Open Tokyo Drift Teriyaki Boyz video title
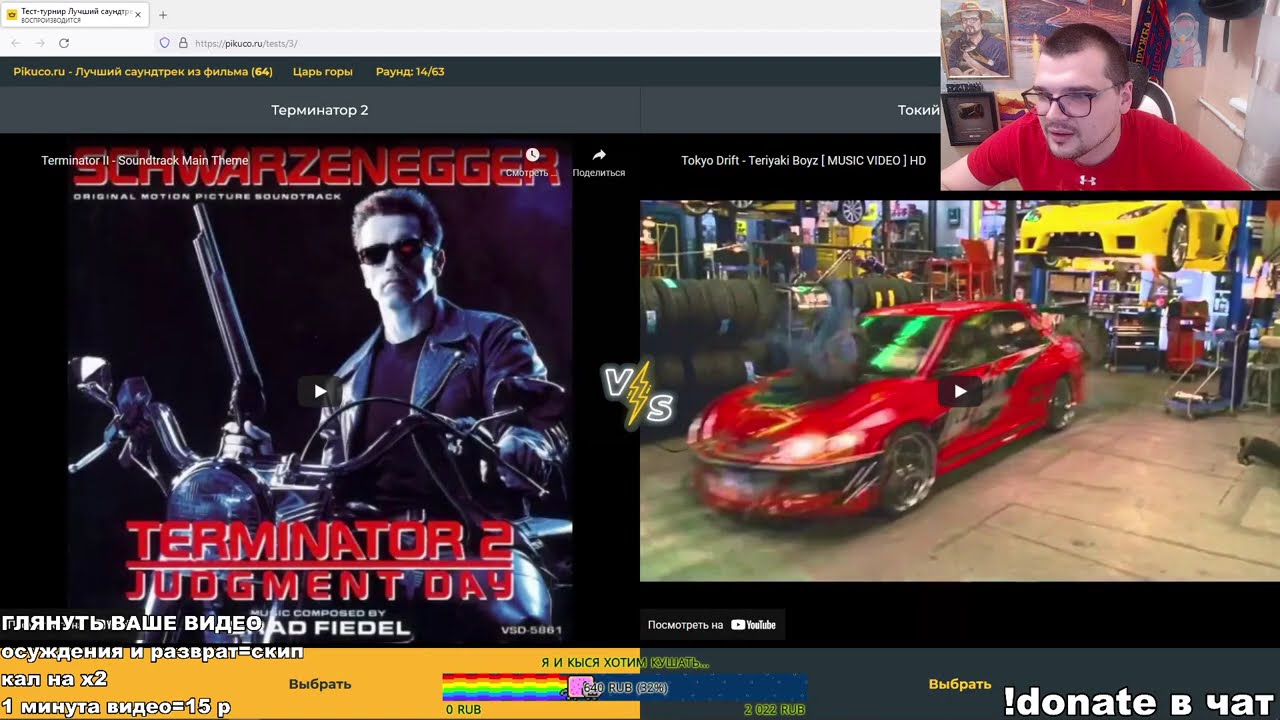 click(803, 160)
